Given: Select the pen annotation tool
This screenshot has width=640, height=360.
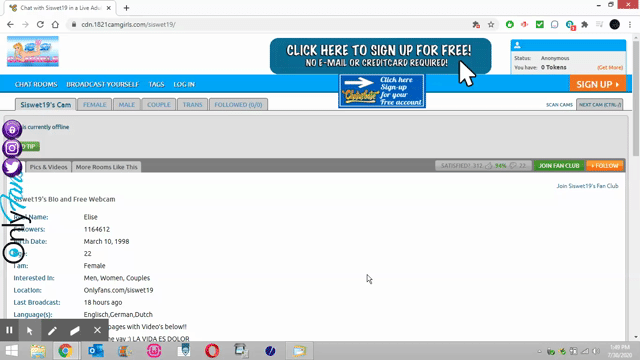Looking at the screenshot, I should pos(52,330).
